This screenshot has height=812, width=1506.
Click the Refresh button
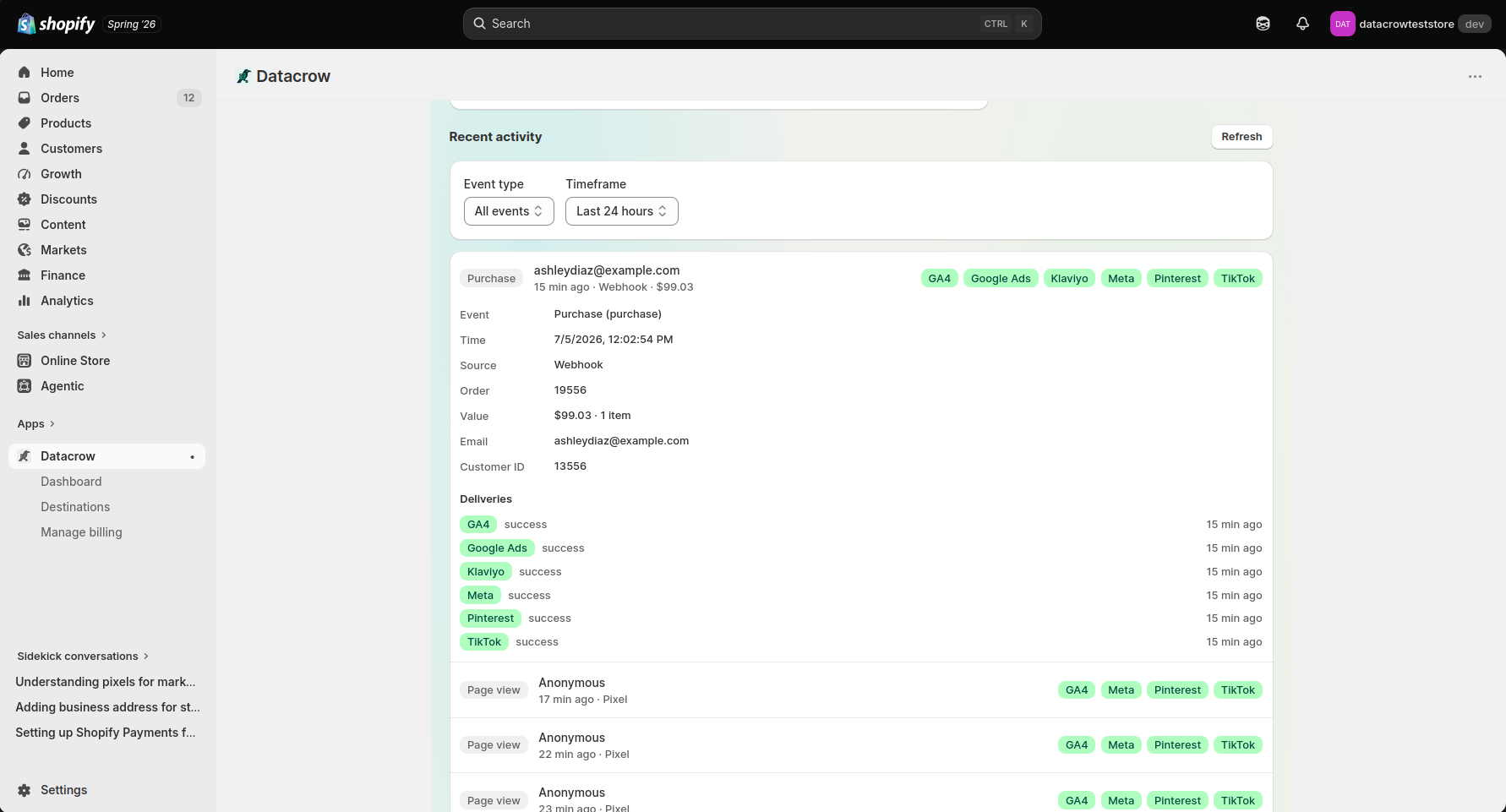coord(1241,137)
